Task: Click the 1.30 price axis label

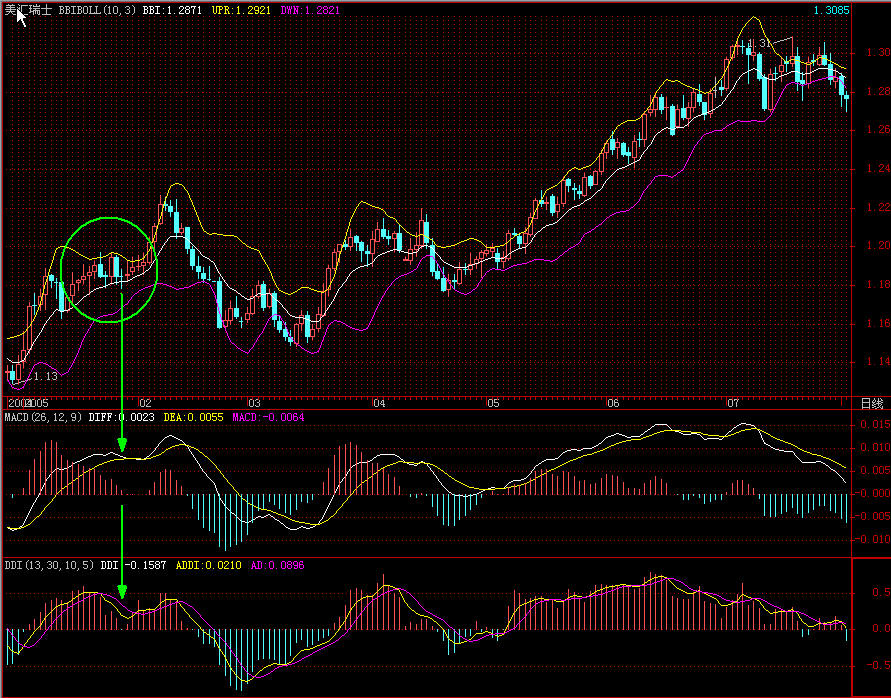Action: pyautogui.click(x=878, y=52)
